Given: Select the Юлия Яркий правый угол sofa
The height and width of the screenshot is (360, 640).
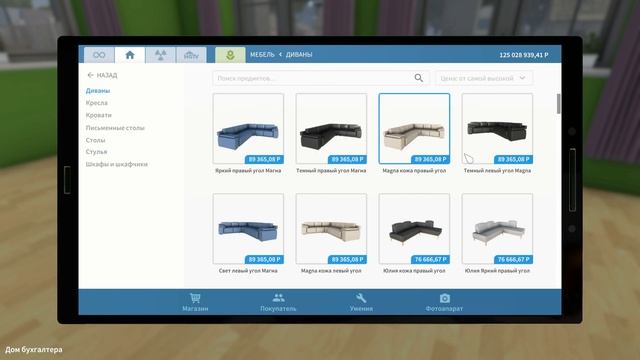Looking at the screenshot, I should 497,229.
